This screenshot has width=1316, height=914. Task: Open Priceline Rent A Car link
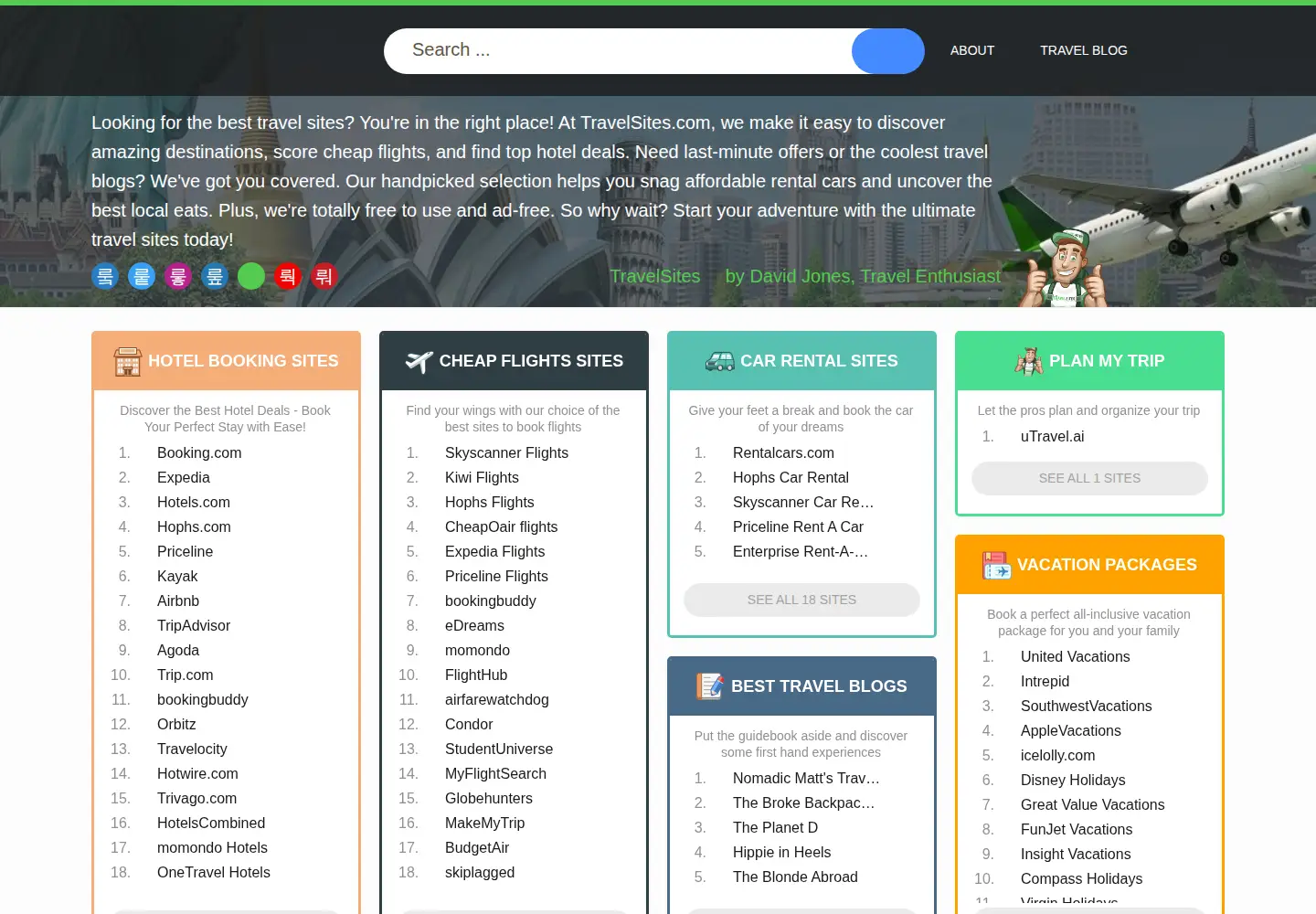[798, 526]
